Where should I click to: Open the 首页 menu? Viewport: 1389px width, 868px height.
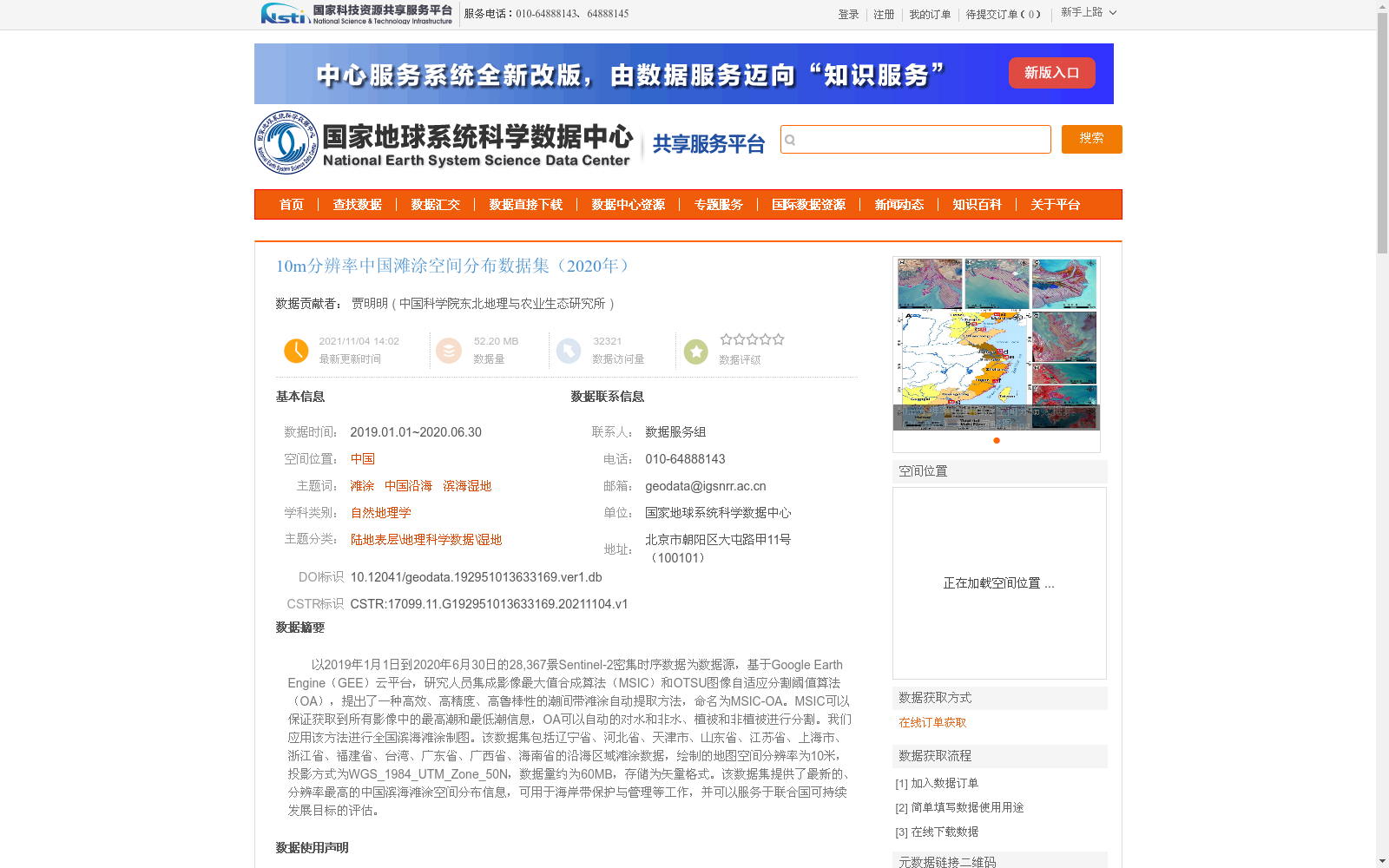[292, 205]
